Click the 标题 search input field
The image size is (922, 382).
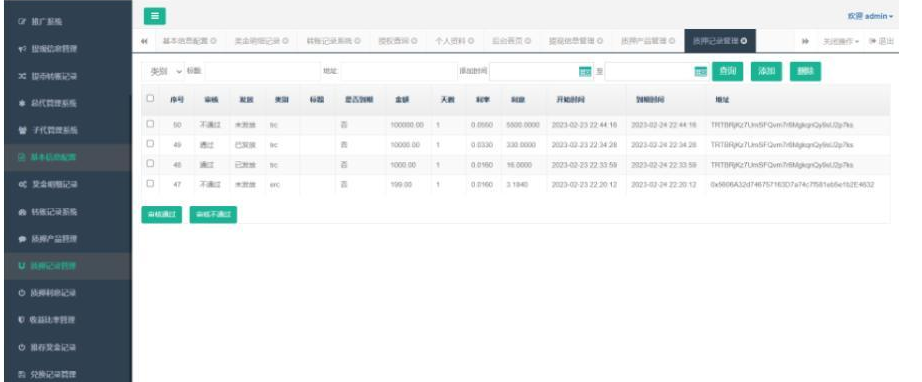262,72
